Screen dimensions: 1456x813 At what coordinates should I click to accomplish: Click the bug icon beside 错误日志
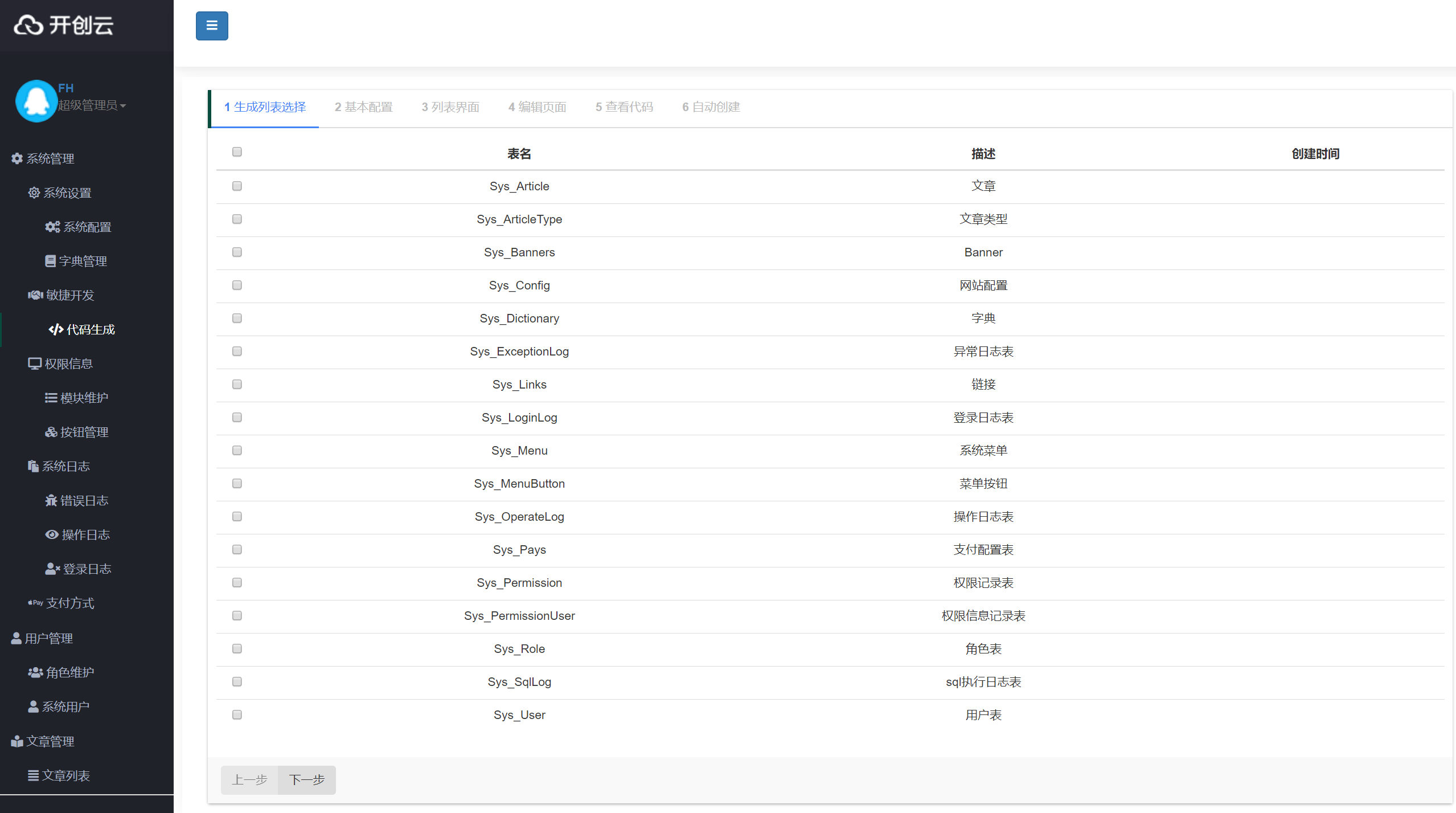click(x=51, y=500)
